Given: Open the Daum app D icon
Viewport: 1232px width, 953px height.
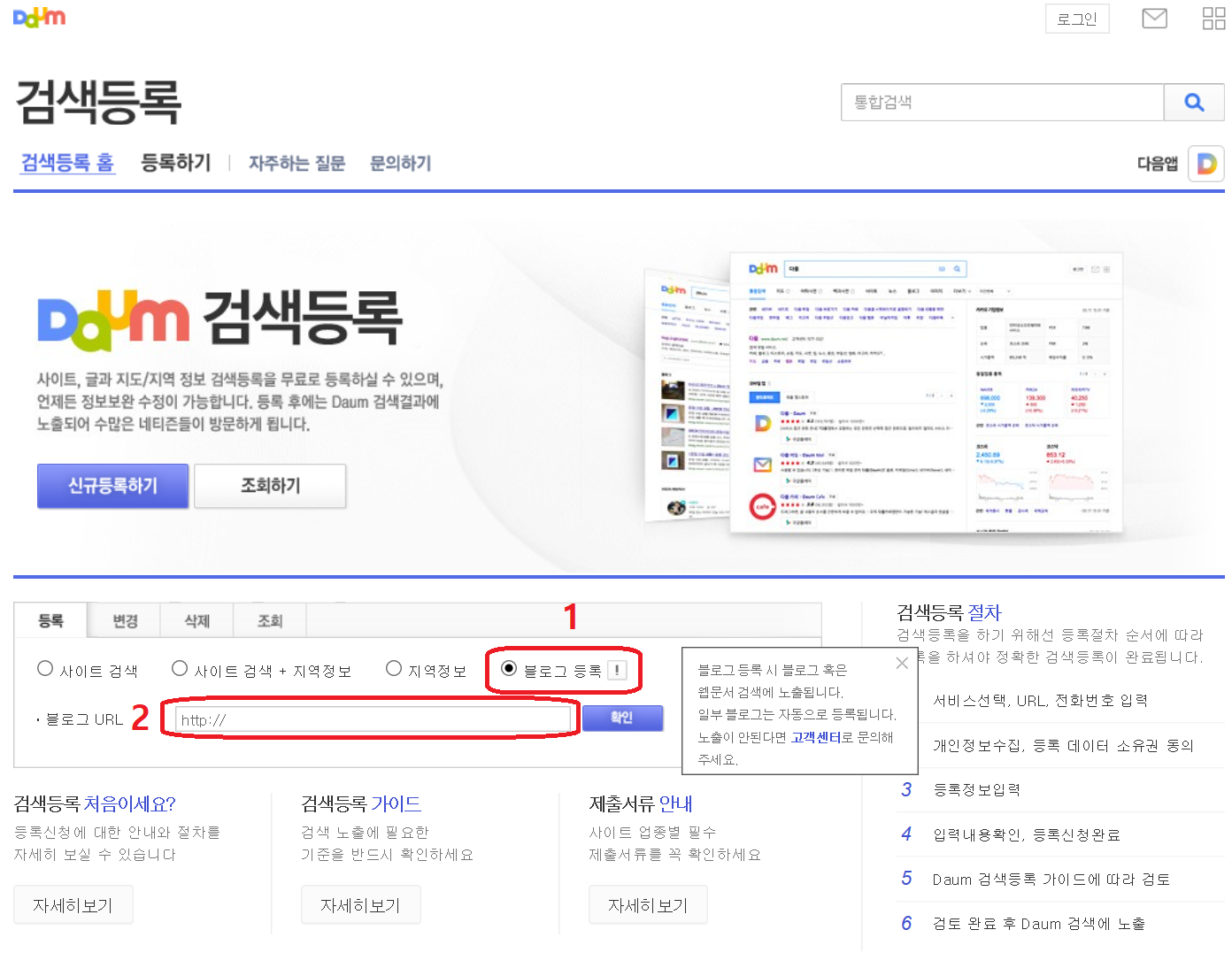Looking at the screenshot, I should click(x=1205, y=164).
